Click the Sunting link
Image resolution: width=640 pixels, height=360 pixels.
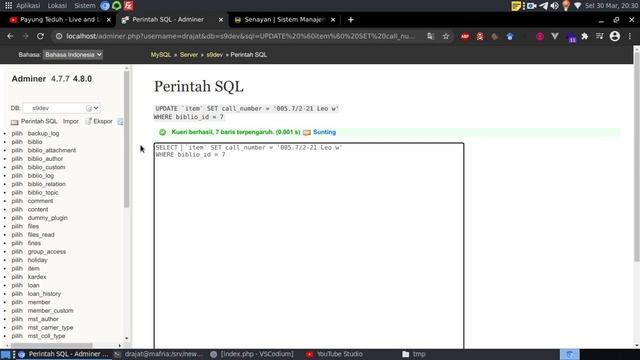point(324,132)
